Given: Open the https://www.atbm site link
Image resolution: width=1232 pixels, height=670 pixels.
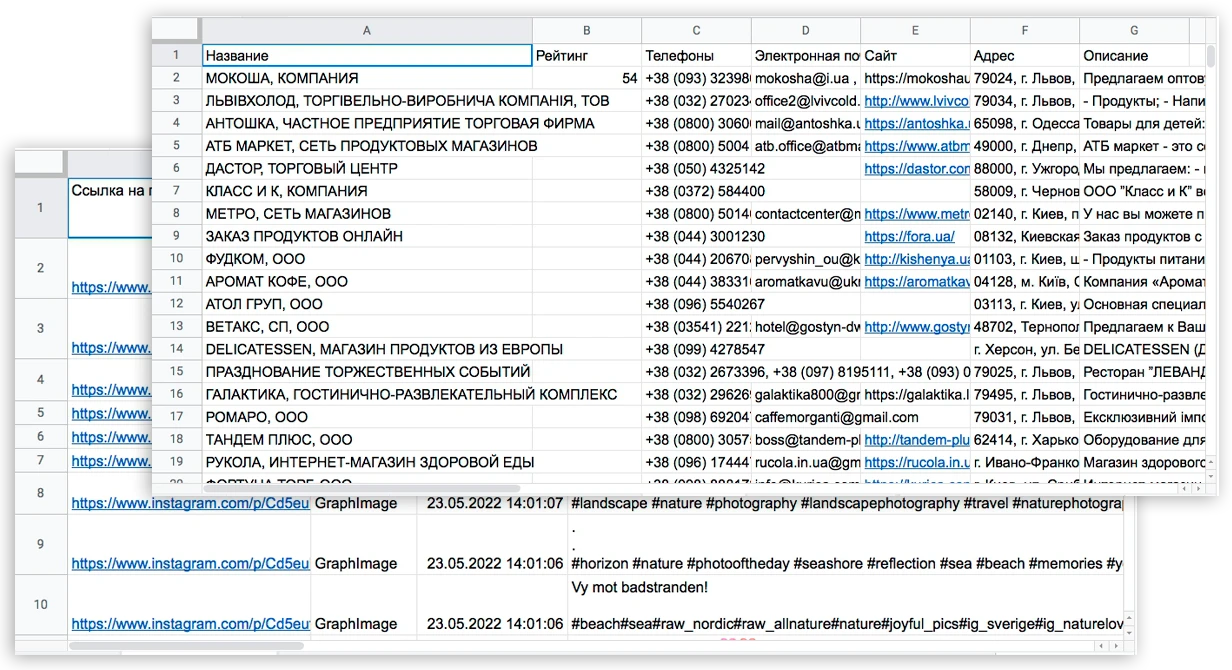Looking at the screenshot, I should coord(917,146).
